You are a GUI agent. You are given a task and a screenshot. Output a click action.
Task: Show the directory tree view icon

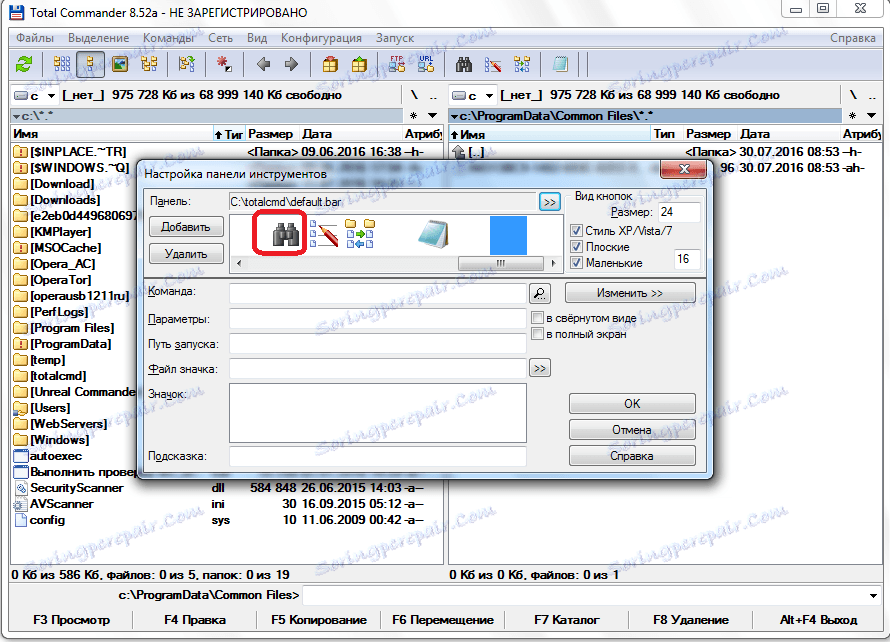(149, 64)
